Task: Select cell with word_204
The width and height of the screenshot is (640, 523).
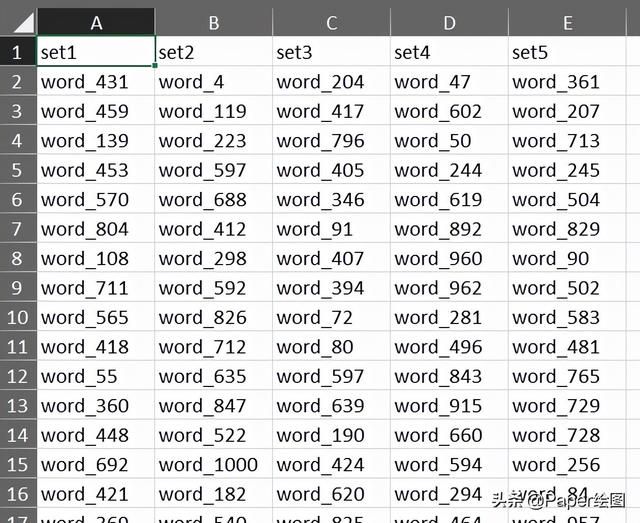Action: point(331,81)
